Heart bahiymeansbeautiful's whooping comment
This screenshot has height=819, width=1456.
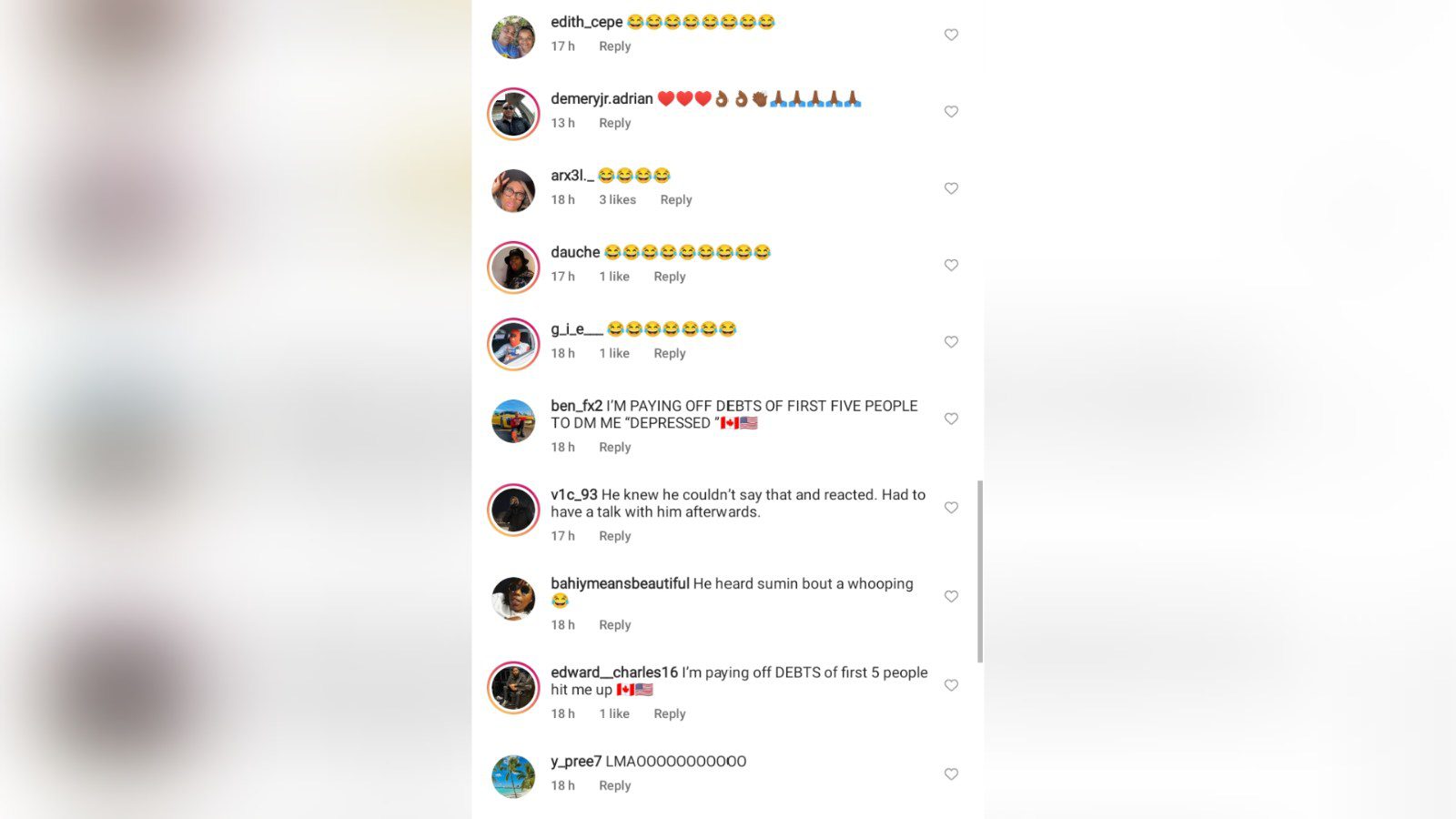[951, 596]
